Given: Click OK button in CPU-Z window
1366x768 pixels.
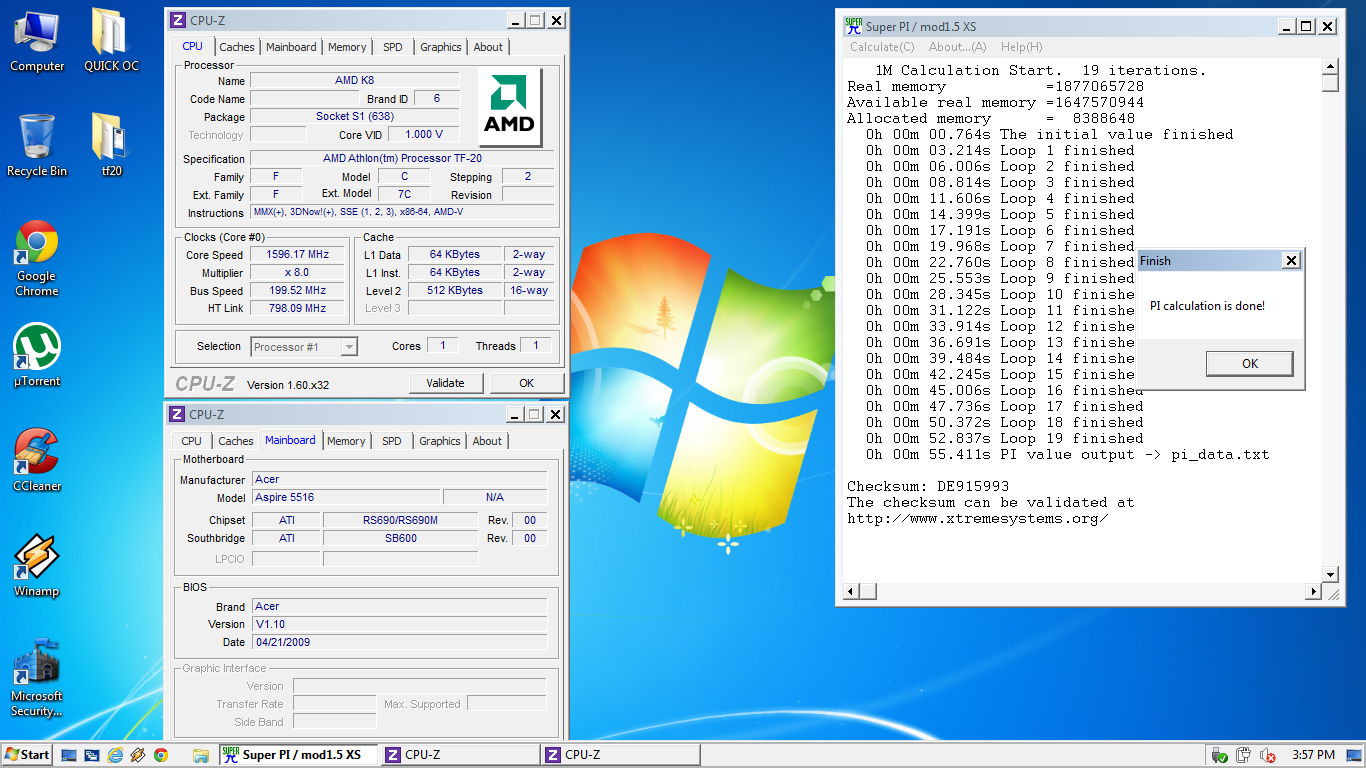Looking at the screenshot, I should (x=527, y=383).
